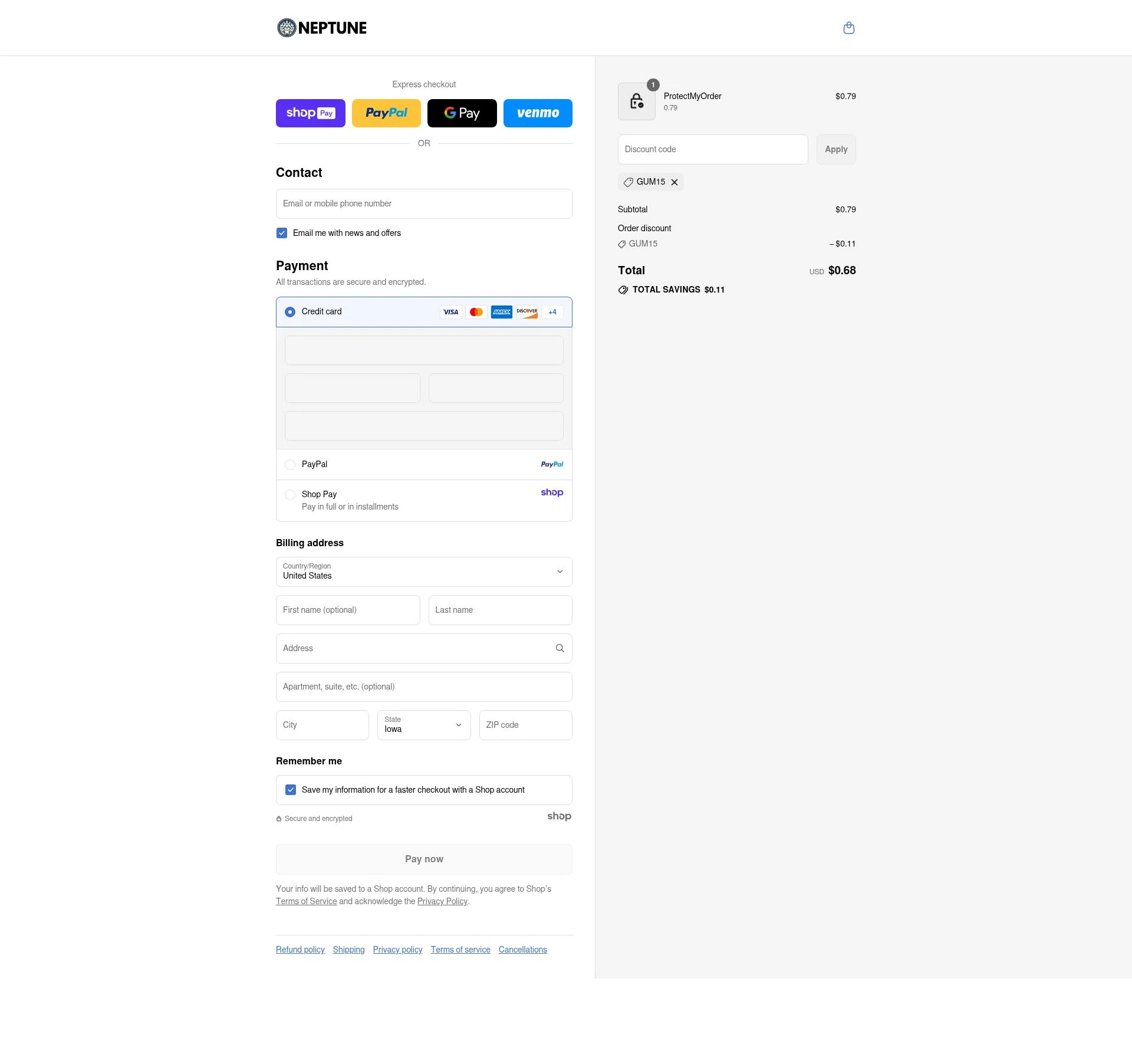Select the Shop Pay installments payment option
The image size is (1132, 1064).
tap(290, 495)
